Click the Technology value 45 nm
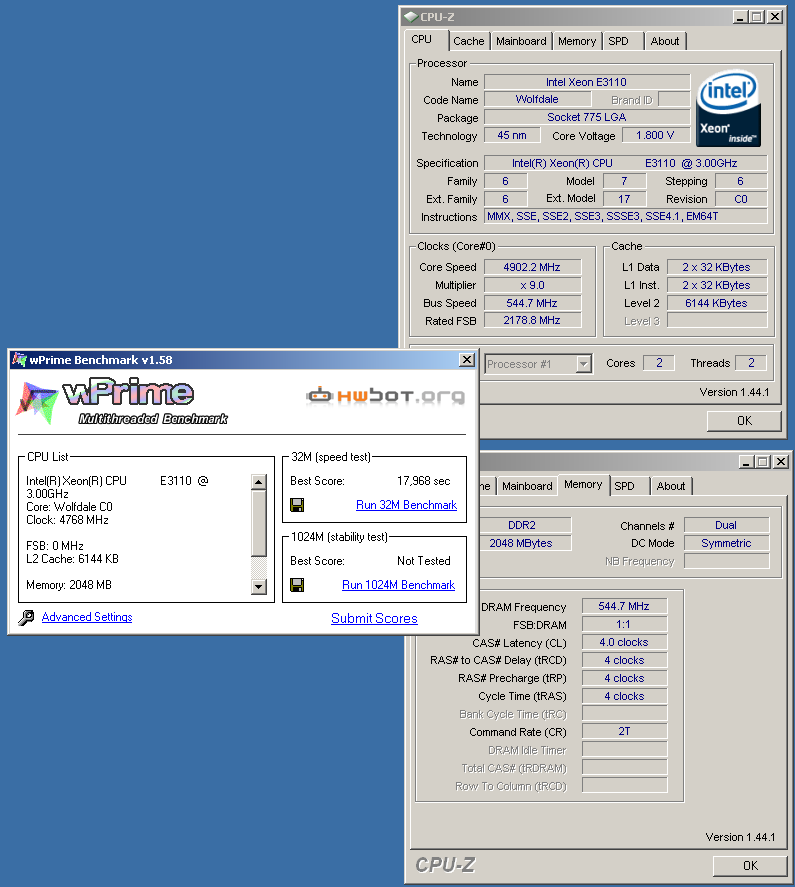This screenshot has width=795, height=887. 512,135
